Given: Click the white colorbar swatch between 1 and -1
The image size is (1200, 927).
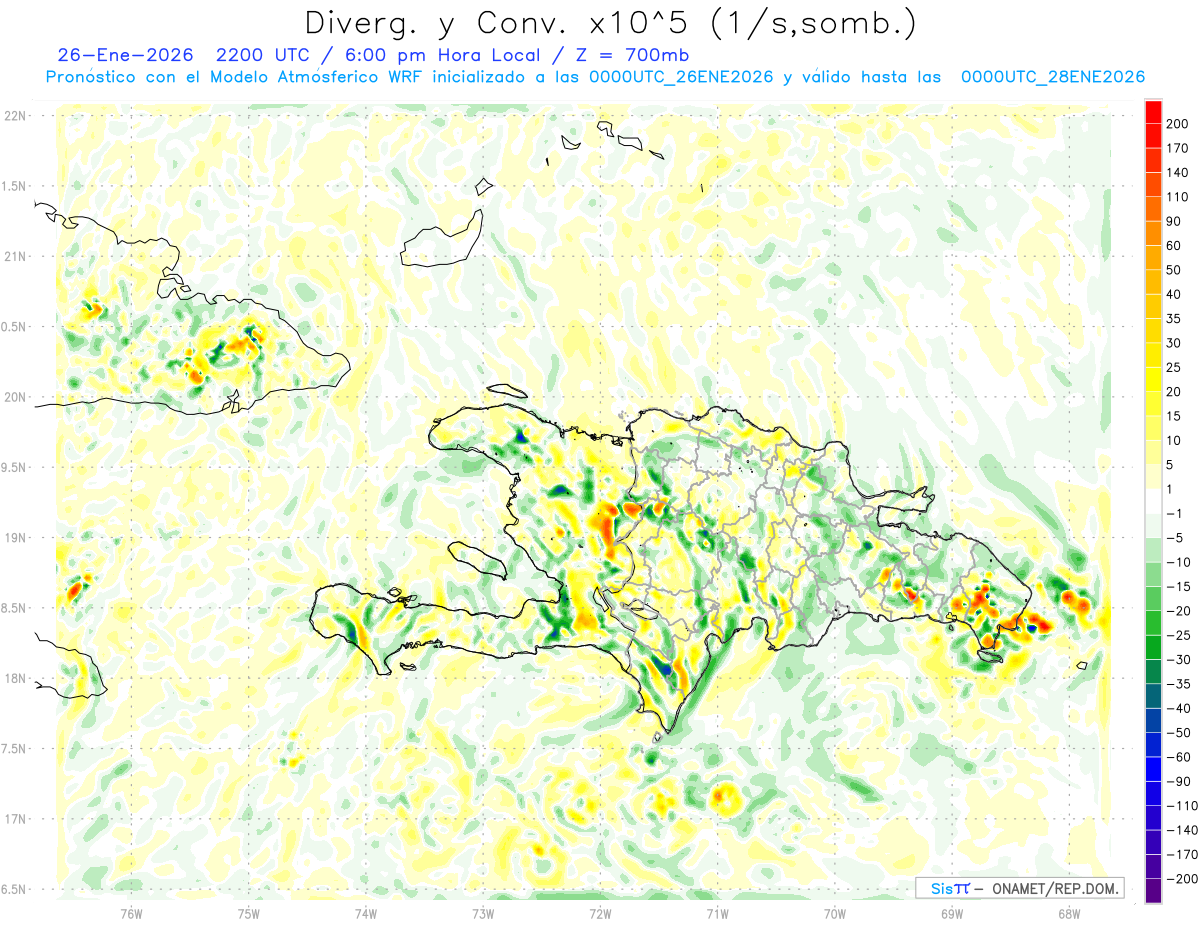Looking at the screenshot, I should click(1153, 501).
